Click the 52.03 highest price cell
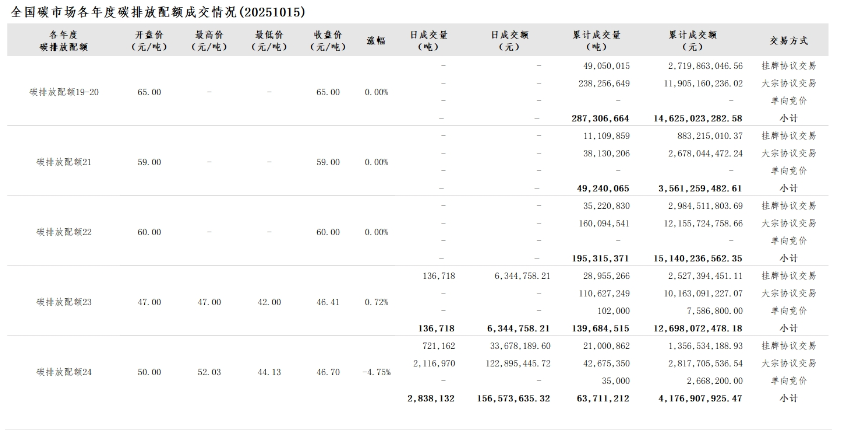 209,371
